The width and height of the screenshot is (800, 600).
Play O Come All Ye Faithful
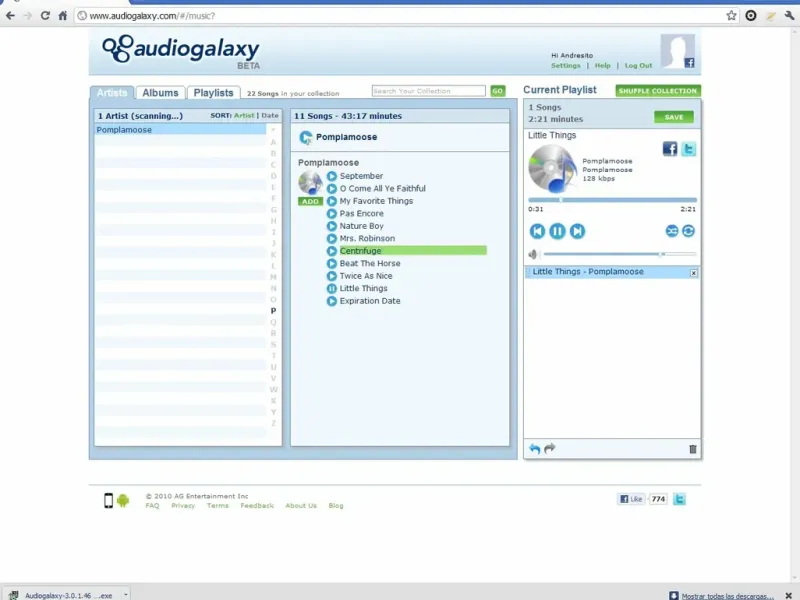(x=332, y=189)
